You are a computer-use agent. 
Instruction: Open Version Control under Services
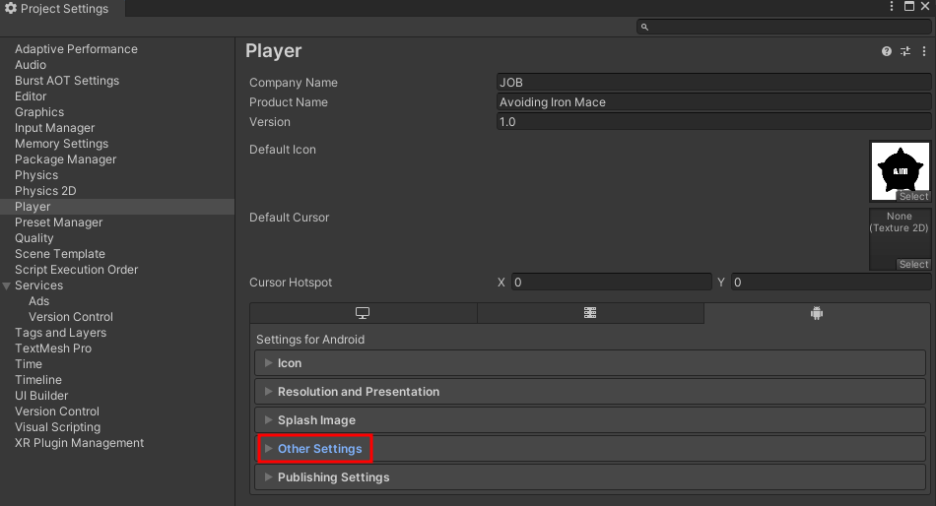[x=70, y=317]
